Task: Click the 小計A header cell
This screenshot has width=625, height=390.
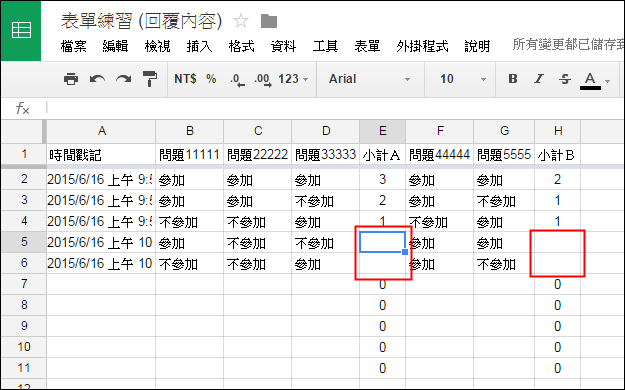Action: [383, 154]
